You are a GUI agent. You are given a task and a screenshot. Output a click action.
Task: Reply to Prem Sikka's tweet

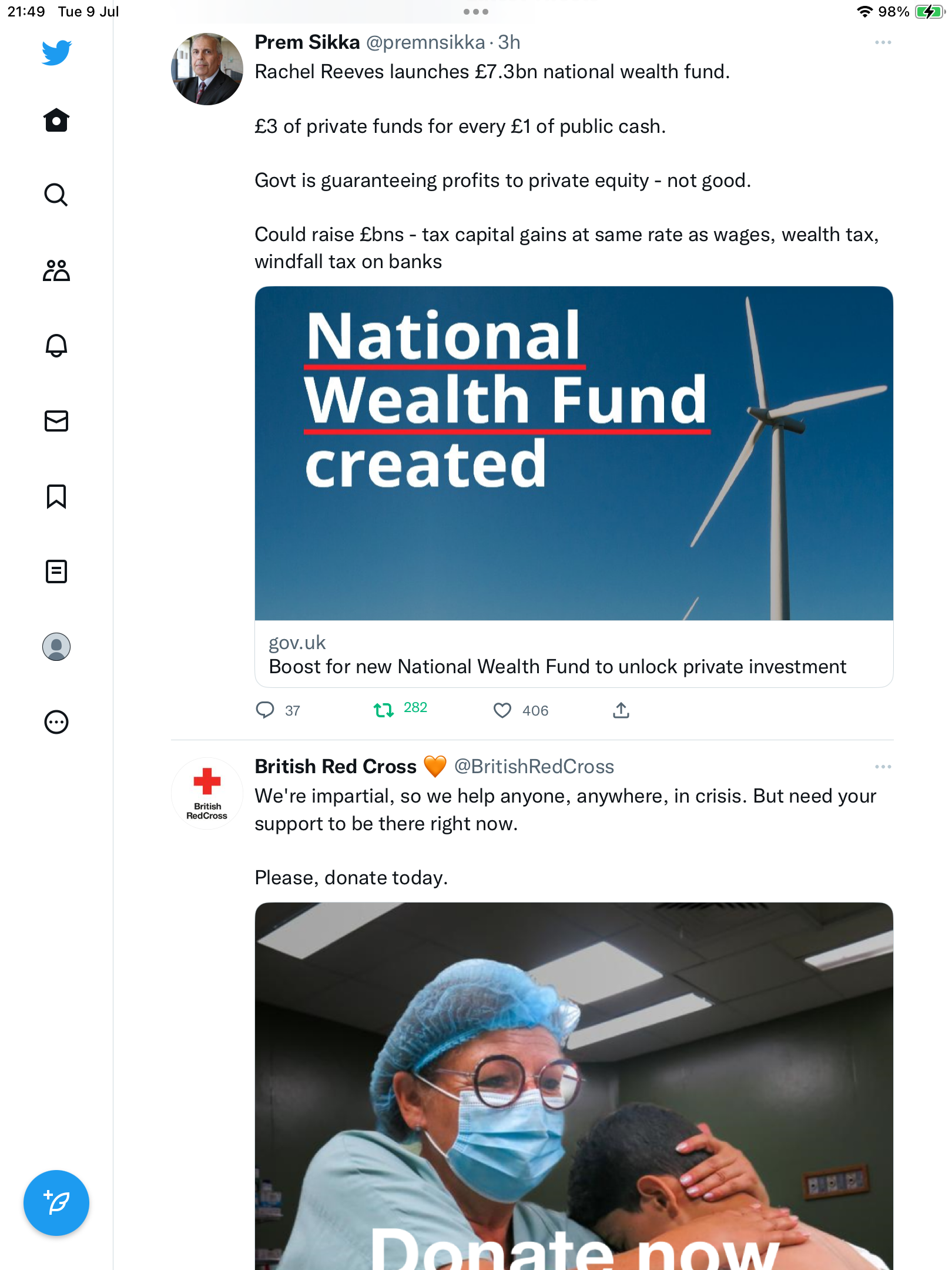pyautogui.click(x=265, y=710)
